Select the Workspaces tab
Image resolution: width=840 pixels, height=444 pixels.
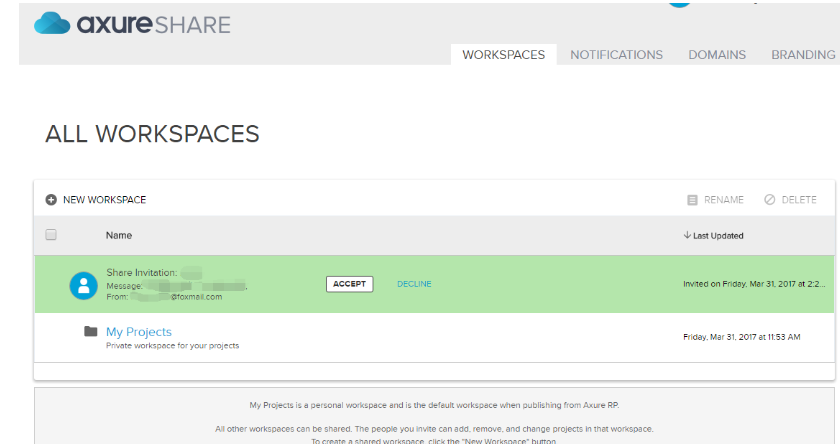[503, 55]
